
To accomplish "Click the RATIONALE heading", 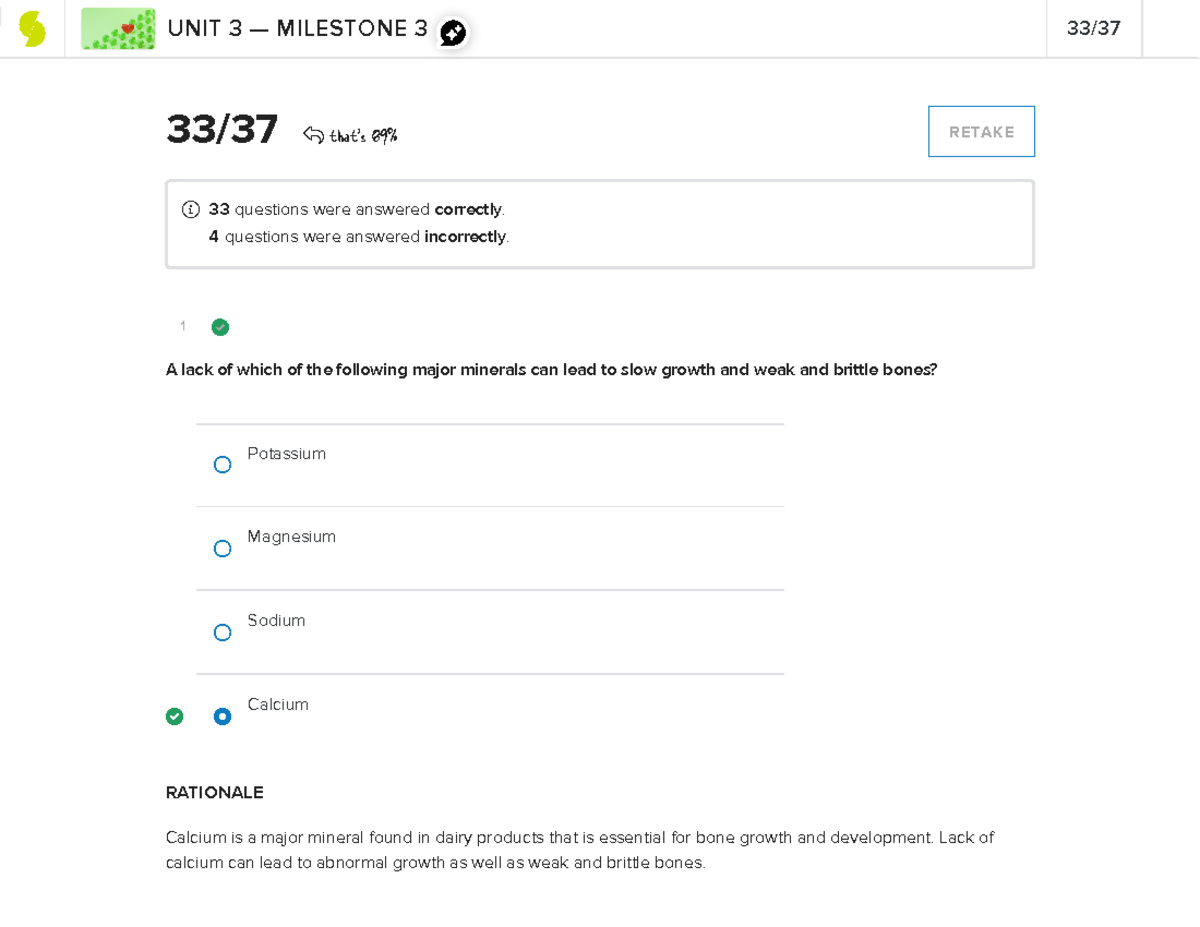I will [x=215, y=793].
